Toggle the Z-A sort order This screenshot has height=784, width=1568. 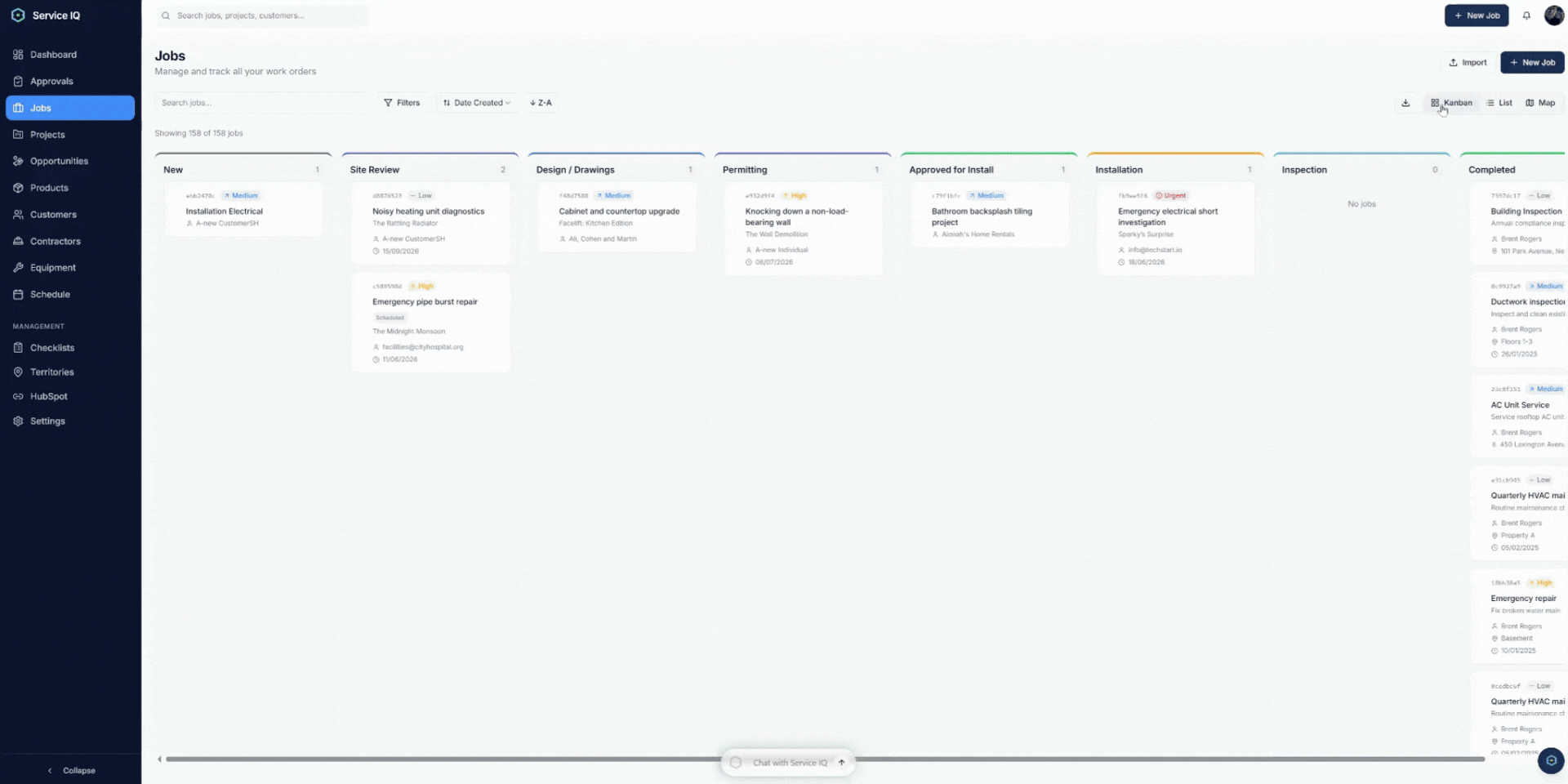tap(541, 103)
